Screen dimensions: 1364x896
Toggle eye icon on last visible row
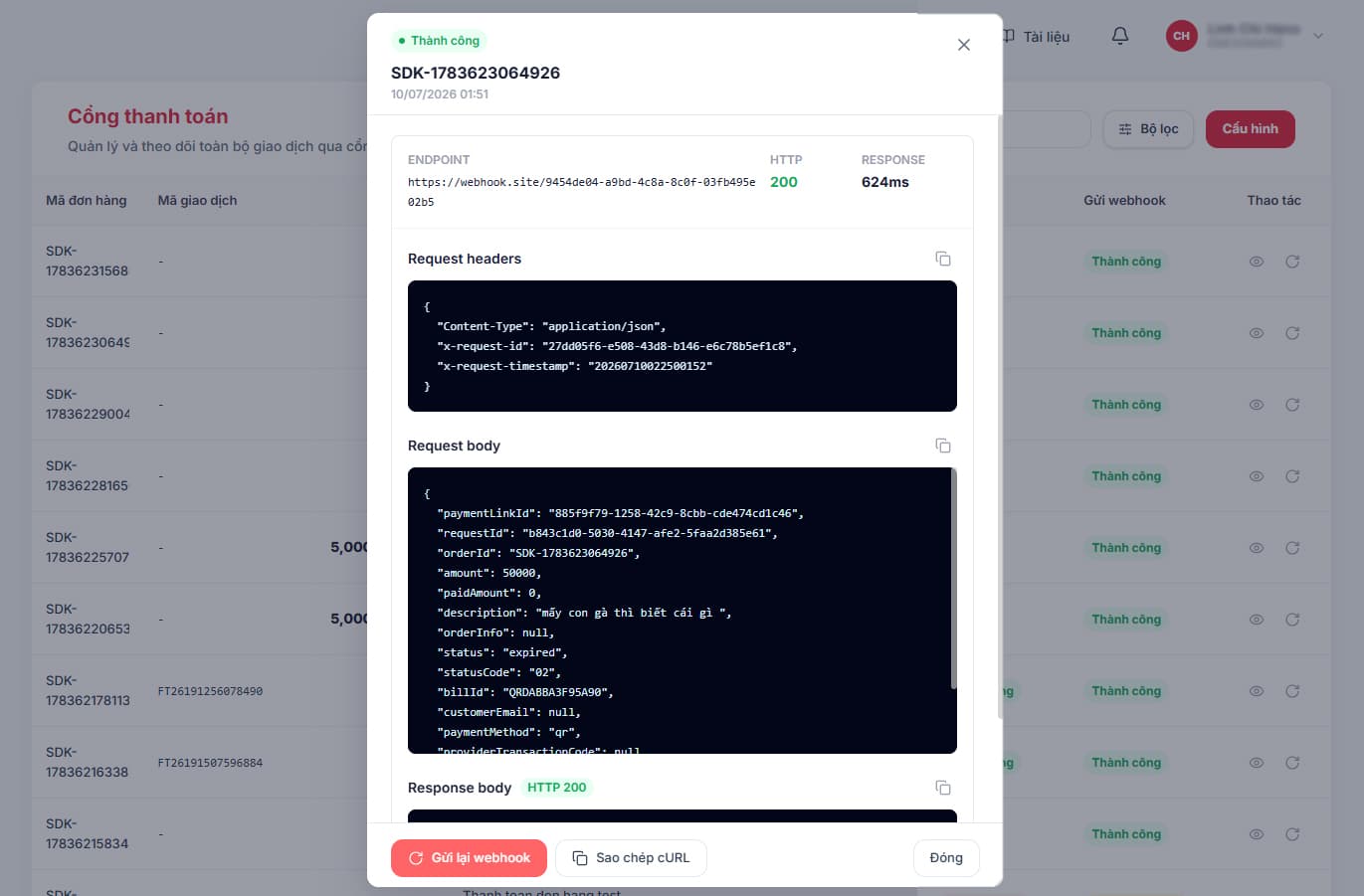click(x=1257, y=834)
